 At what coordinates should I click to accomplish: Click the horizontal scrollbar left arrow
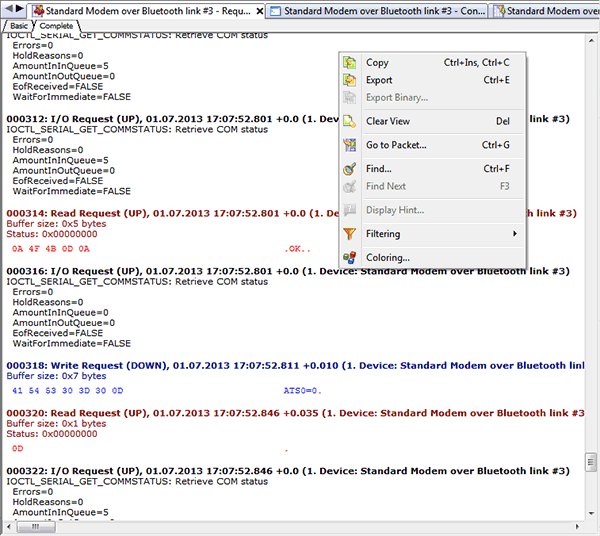tap(9, 527)
